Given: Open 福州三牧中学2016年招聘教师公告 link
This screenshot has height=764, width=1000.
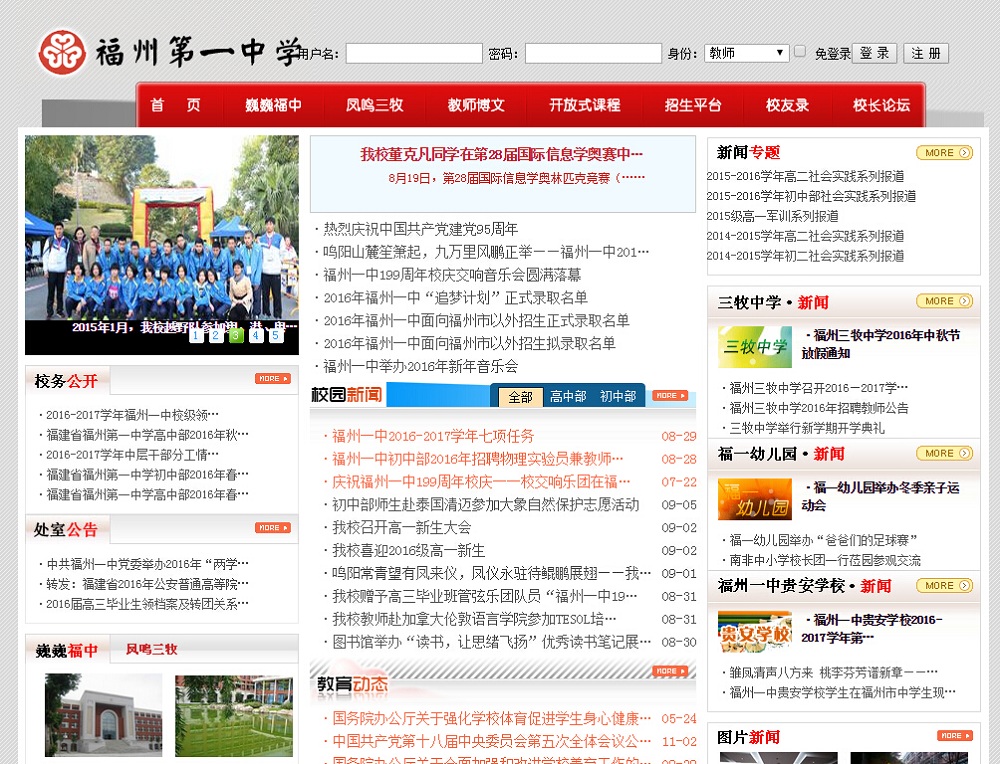Looking at the screenshot, I should 819,408.
